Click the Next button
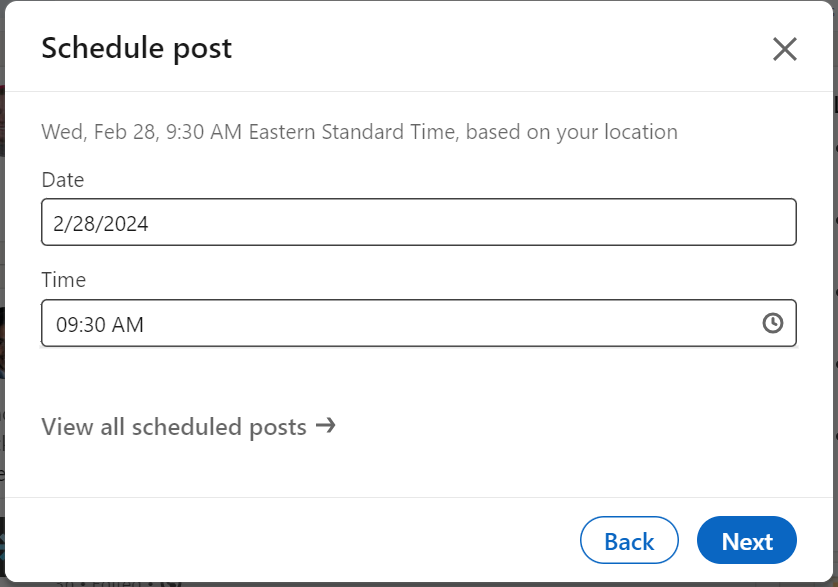This screenshot has height=587, width=838. click(x=747, y=540)
